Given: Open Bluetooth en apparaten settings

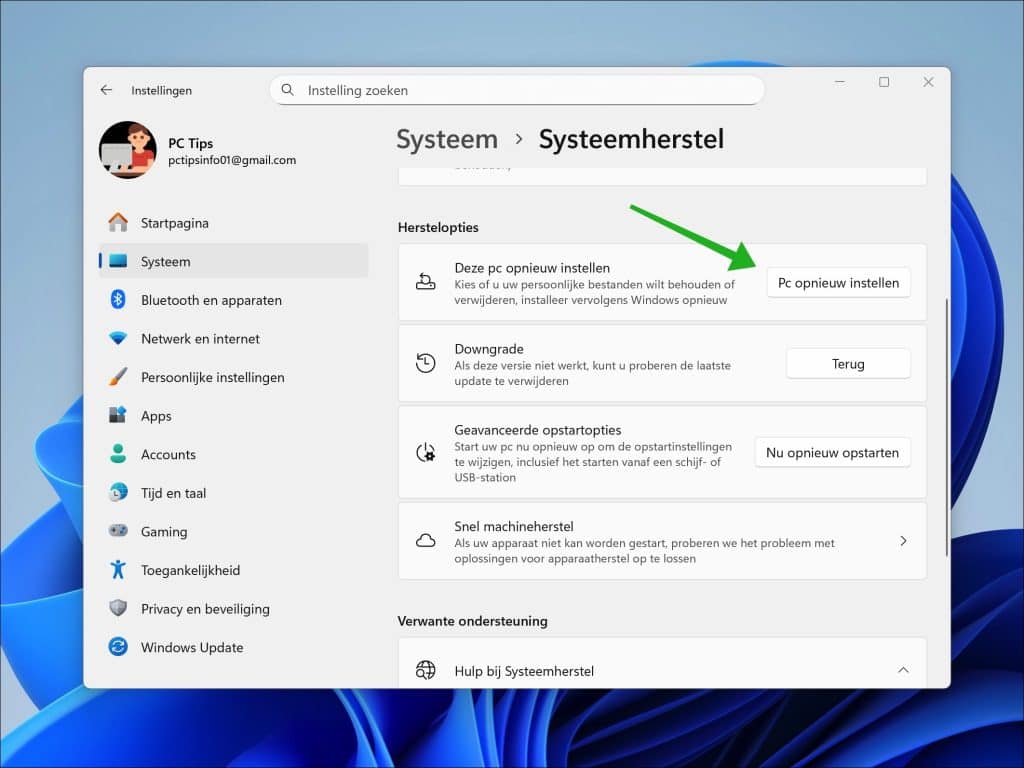Looking at the screenshot, I should click(x=234, y=300).
